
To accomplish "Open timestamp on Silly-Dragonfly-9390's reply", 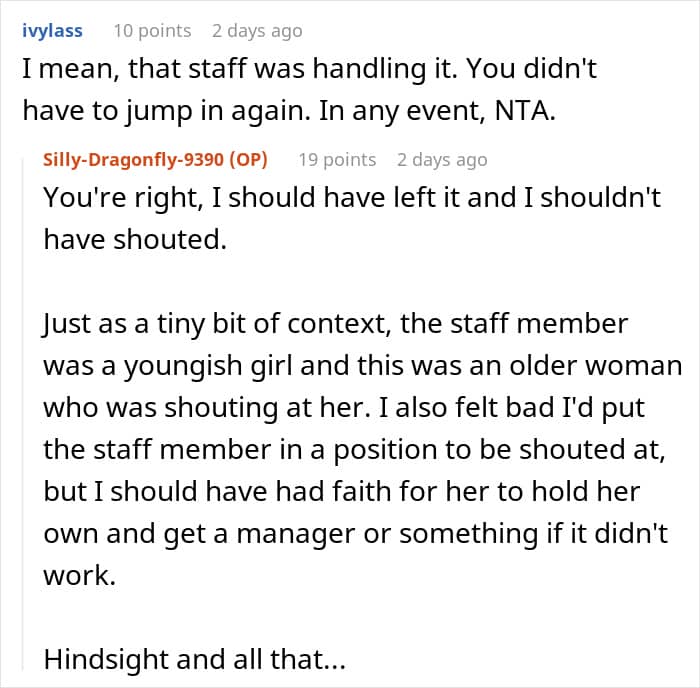I will (x=442, y=160).
